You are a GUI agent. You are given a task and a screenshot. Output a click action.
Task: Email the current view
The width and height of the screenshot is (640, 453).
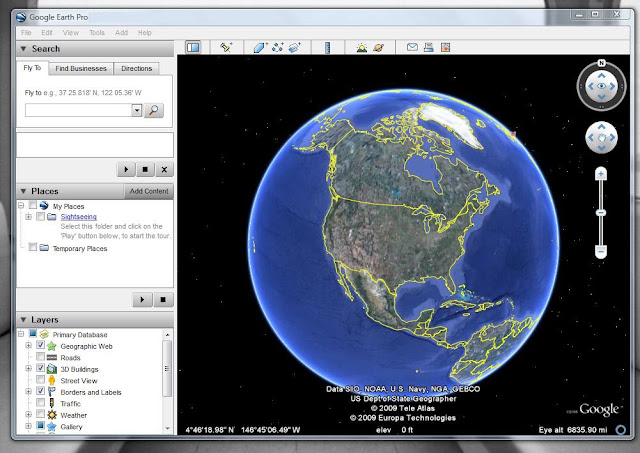click(x=412, y=47)
